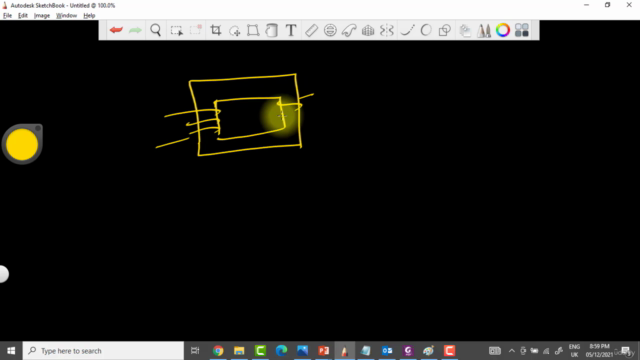Open the Layer Editor panel icon
This screenshot has height=360, width=640.
465,30
